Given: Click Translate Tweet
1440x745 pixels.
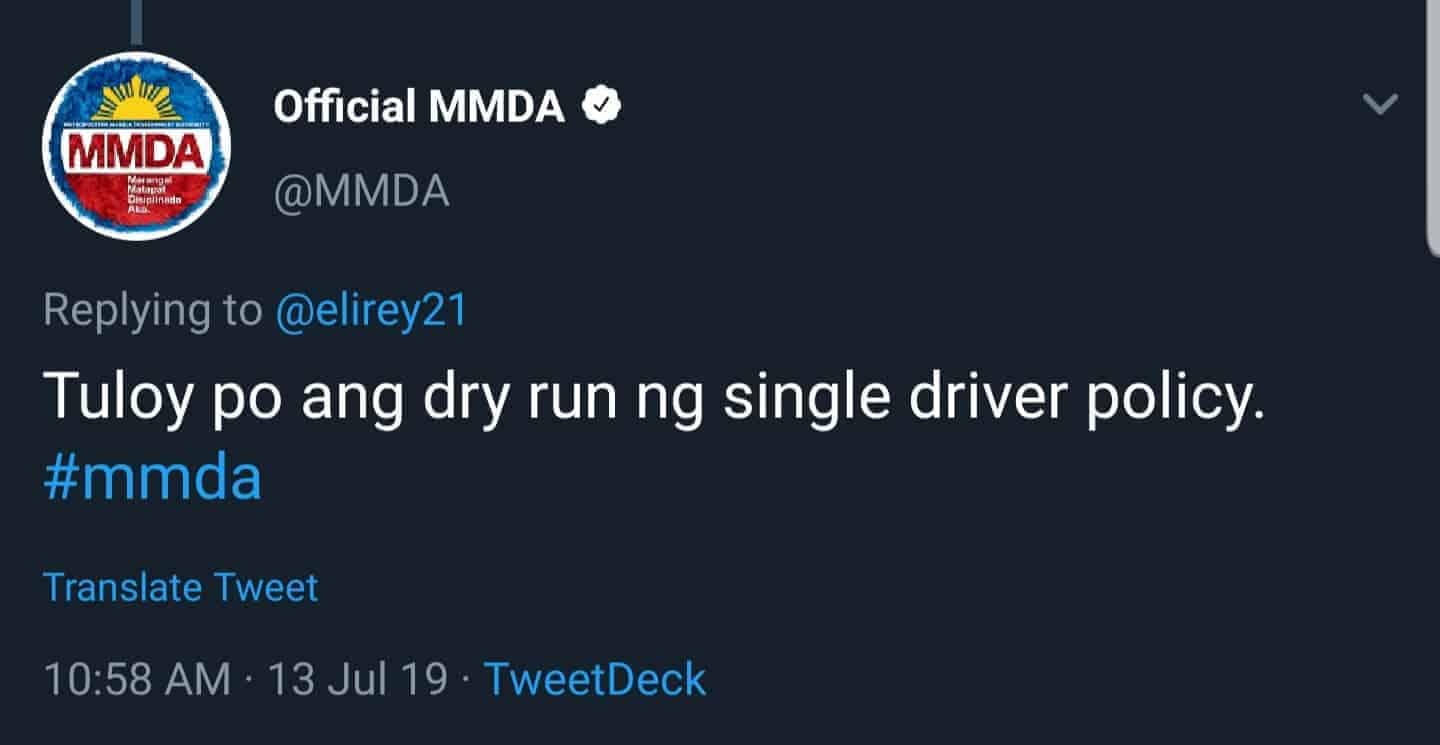Looking at the screenshot, I should [x=180, y=587].
